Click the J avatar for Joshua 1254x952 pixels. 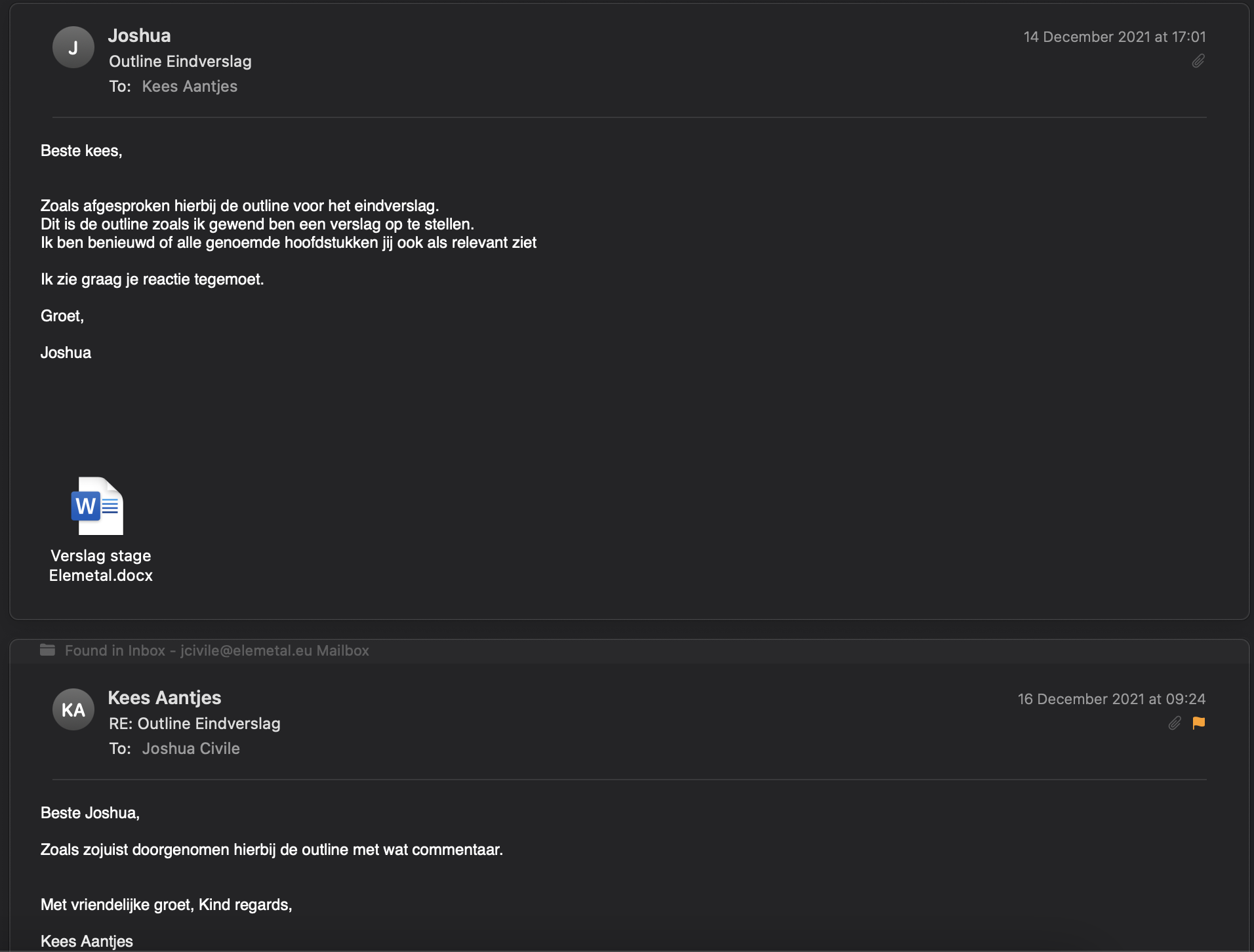pos(73,47)
